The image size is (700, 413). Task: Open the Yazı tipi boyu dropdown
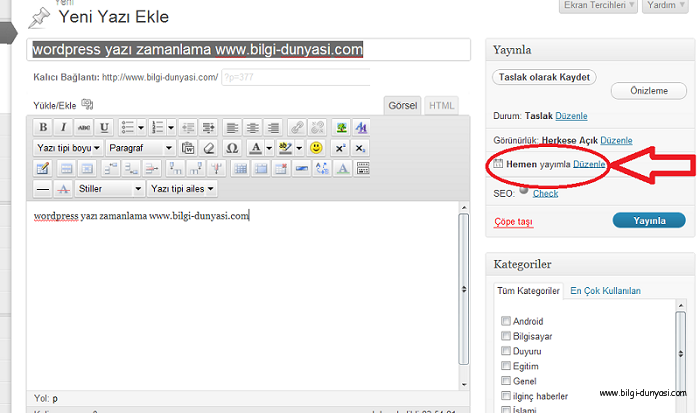click(68, 148)
